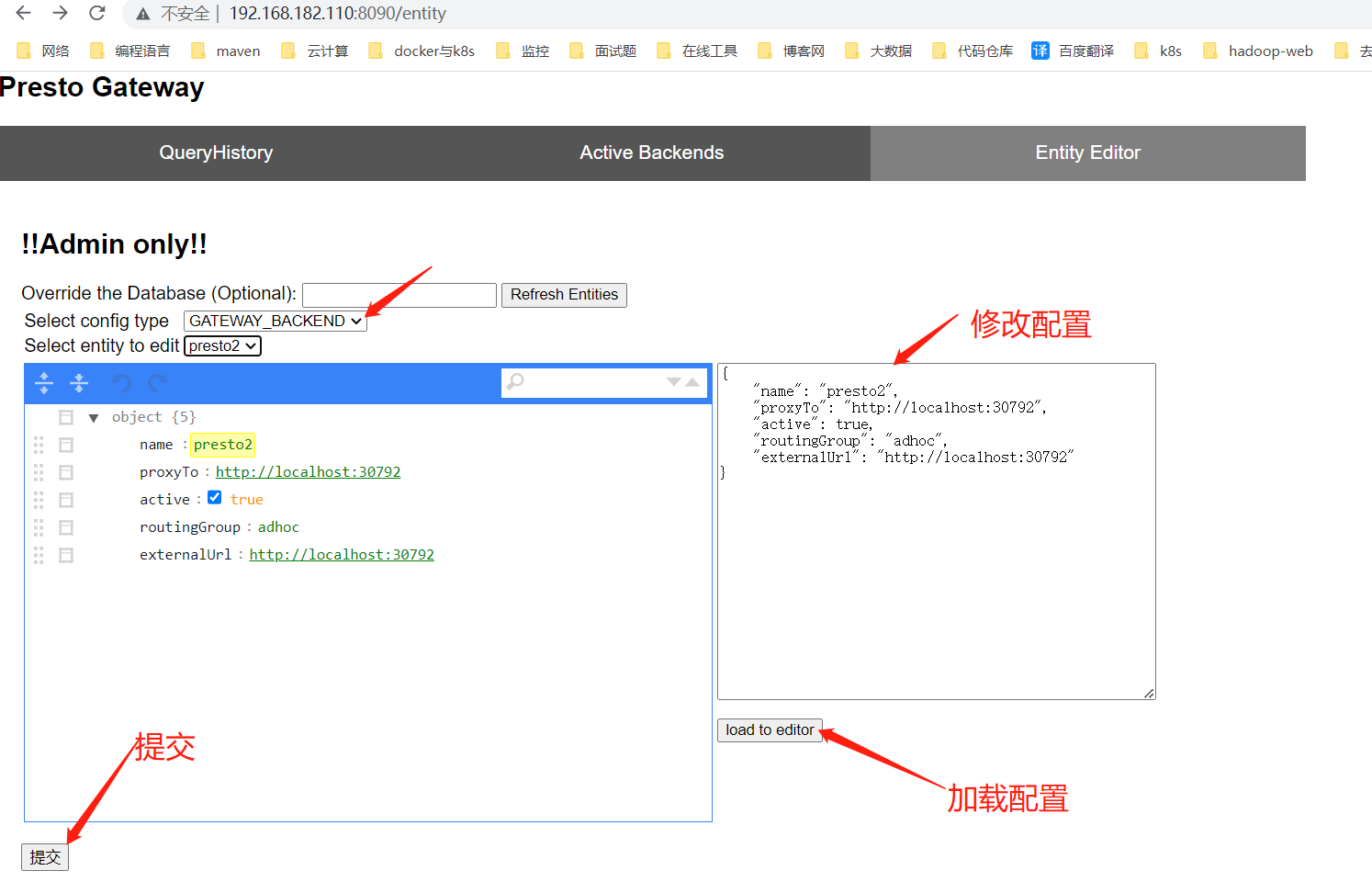Click the Override the Database input field
The image size is (1372, 882).
(399, 295)
